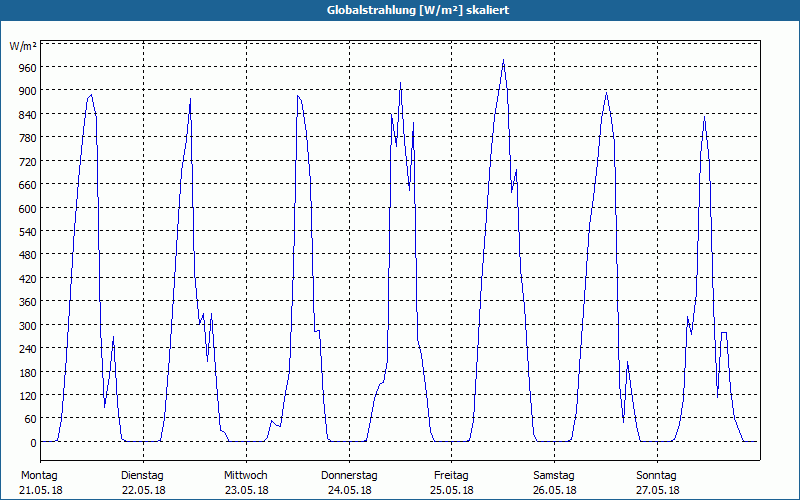Click the Globalstrahlung chart title bar
This screenshot has height=500, width=800.
(x=400, y=10)
